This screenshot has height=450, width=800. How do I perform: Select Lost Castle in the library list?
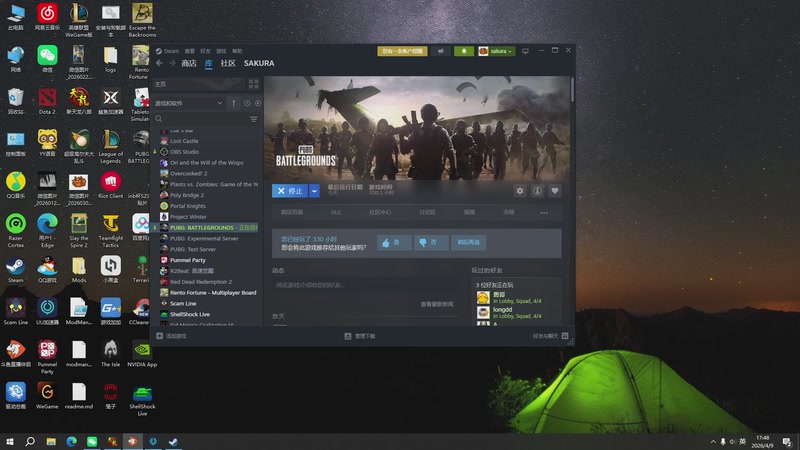point(184,141)
